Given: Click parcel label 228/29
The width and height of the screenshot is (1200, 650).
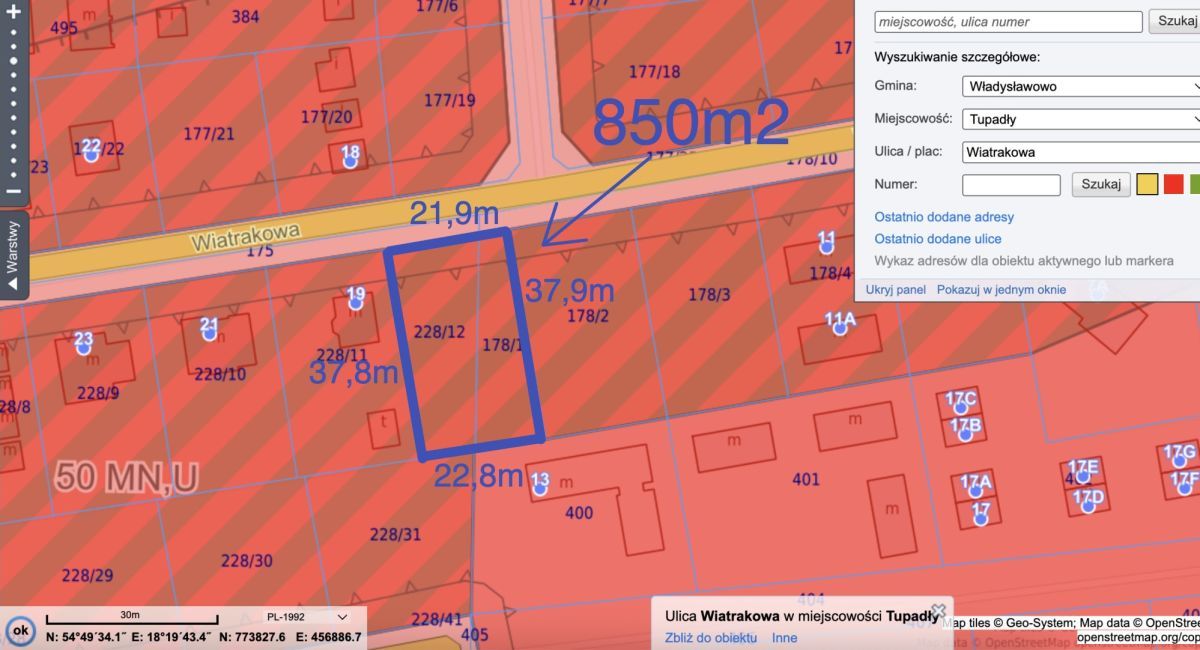Looking at the screenshot, I should (x=87, y=575).
